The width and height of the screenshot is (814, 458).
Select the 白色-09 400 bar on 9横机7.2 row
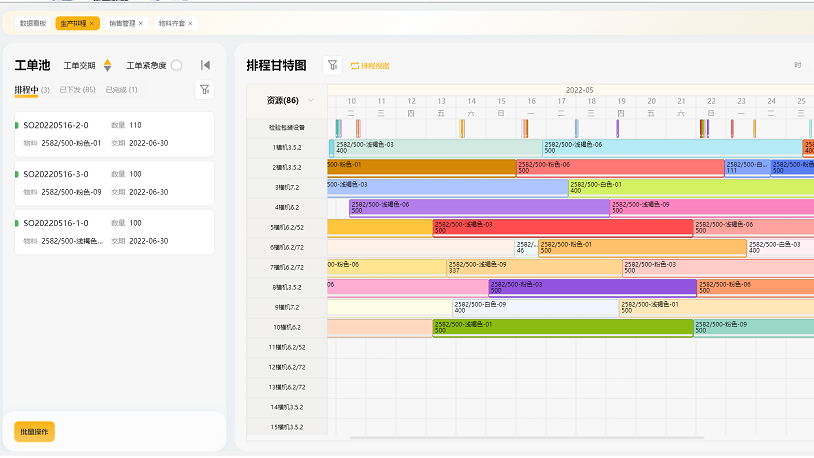point(536,307)
